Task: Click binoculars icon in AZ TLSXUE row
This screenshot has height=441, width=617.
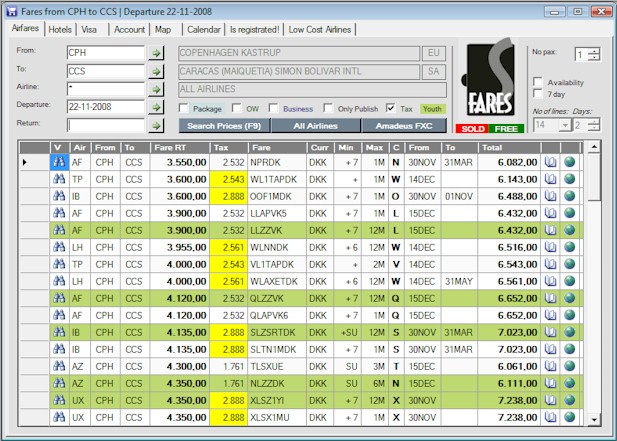Action: [59, 366]
